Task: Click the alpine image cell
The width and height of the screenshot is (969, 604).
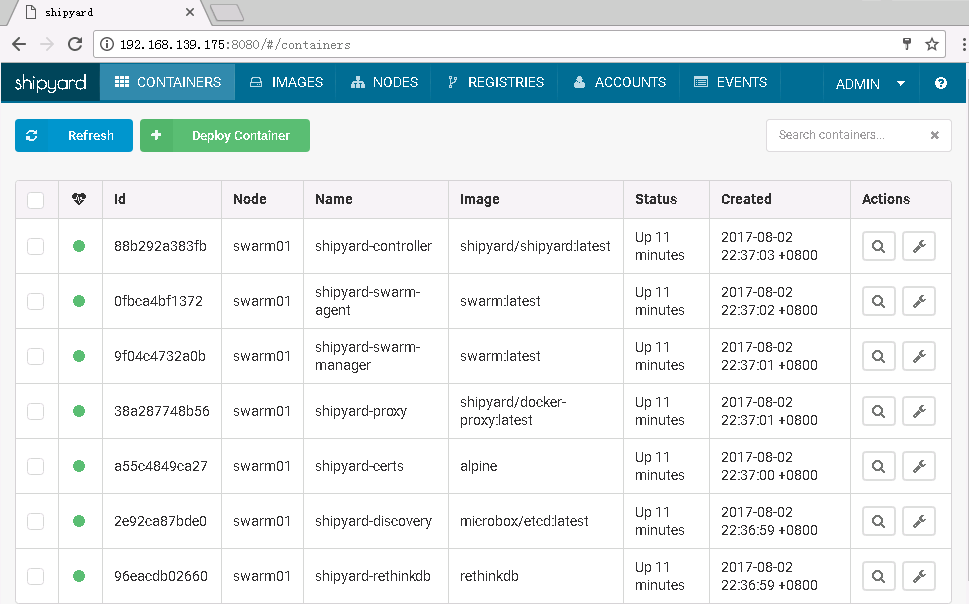Action: (x=478, y=466)
